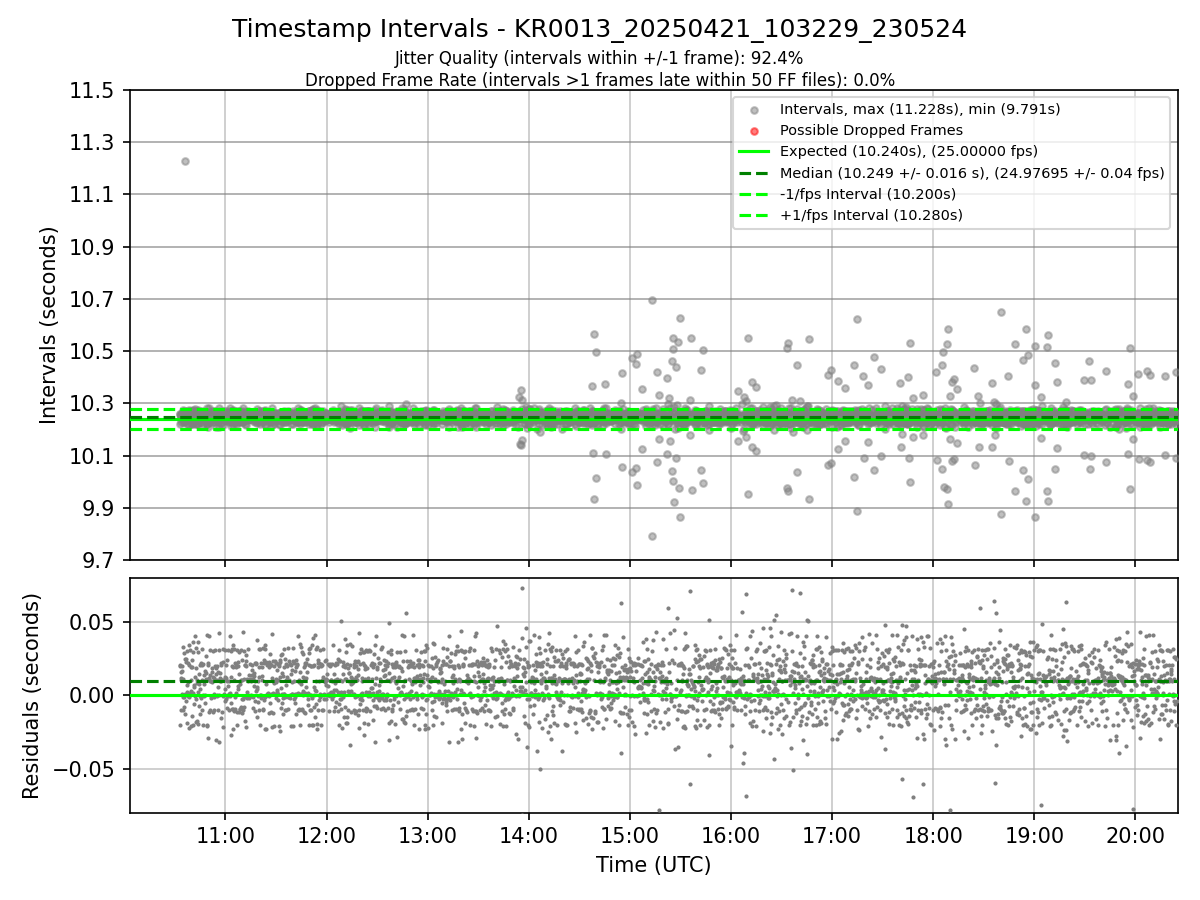The height and width of the screenshot is (900, 1200).
Task: Click the '12:00' time tick label
Action: (326, 835)
